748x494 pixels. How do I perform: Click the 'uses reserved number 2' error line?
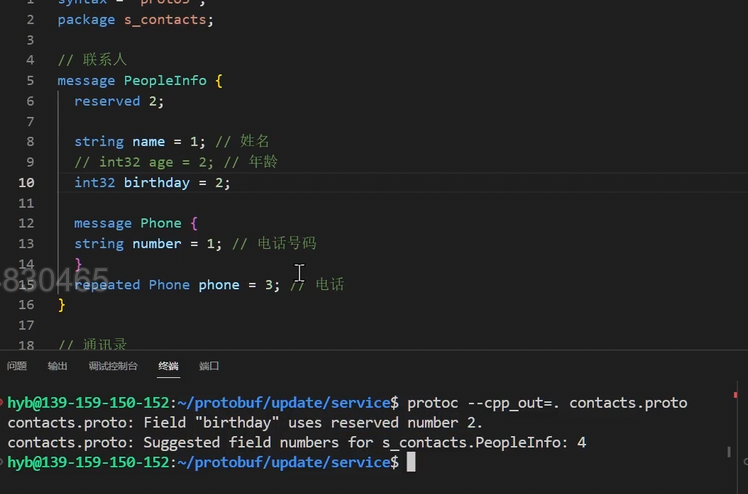(245, 423)
